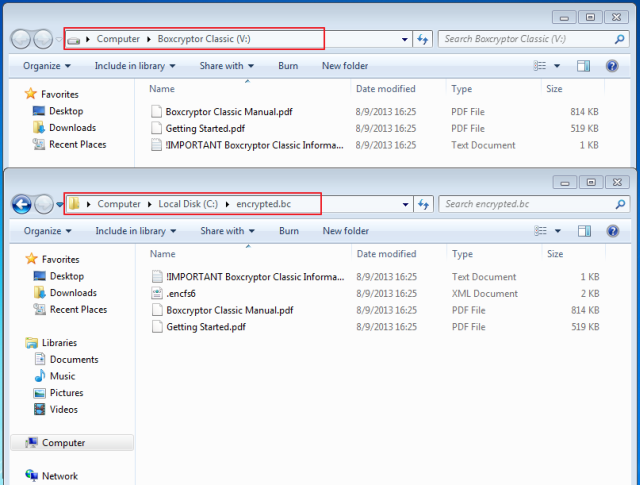Select .encfs6 XML file icon

pyautogui.click(x=157, y=294)
